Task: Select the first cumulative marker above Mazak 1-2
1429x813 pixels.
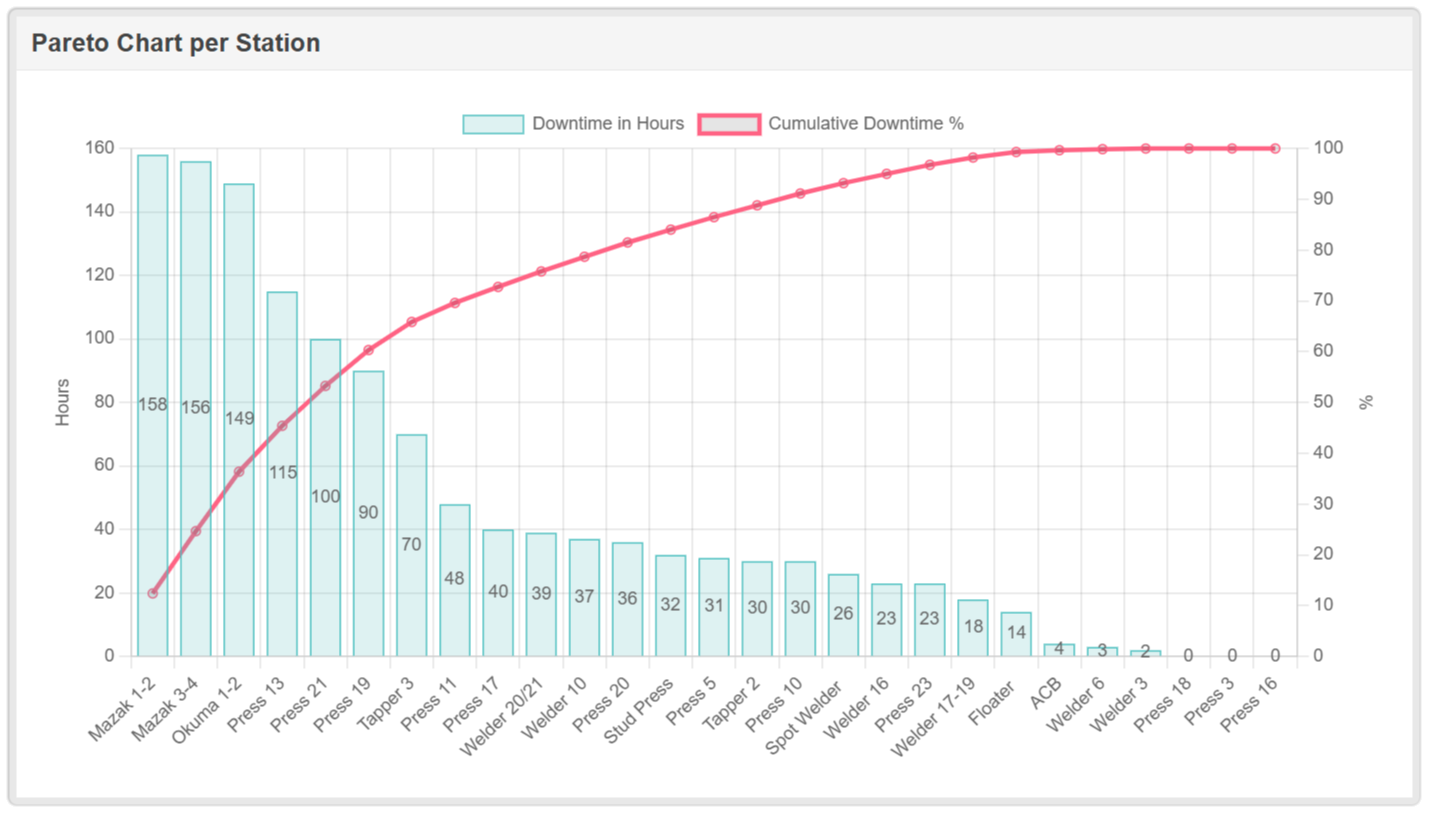Action: 151,592
